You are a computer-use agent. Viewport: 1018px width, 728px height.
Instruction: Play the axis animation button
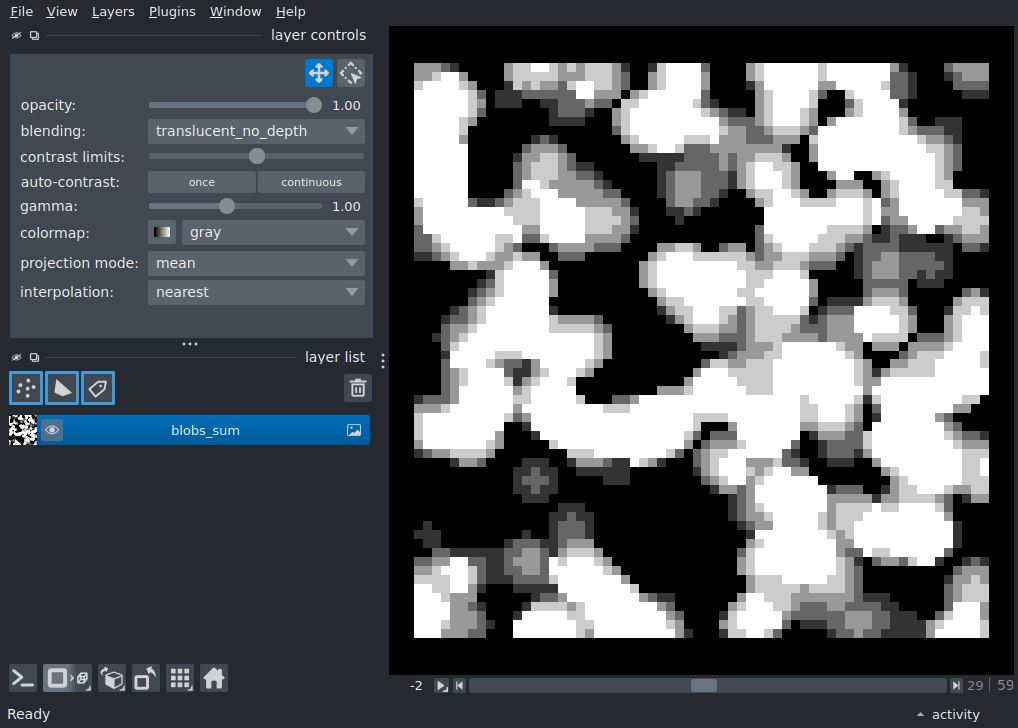coord(441,686)
